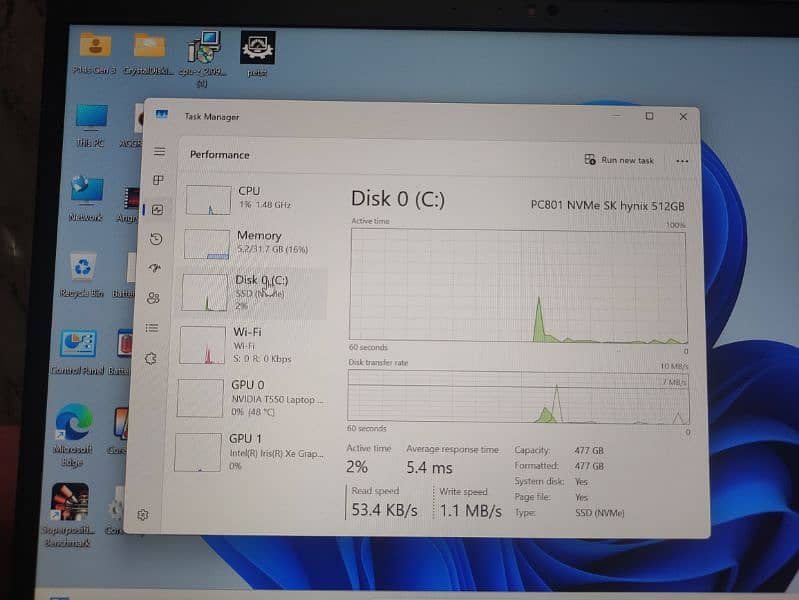Viewport: 799px width, 600px height.
Task: Click the Disk 0 (C:) heading
Action: pyautogui.click(x=398, y=199)
